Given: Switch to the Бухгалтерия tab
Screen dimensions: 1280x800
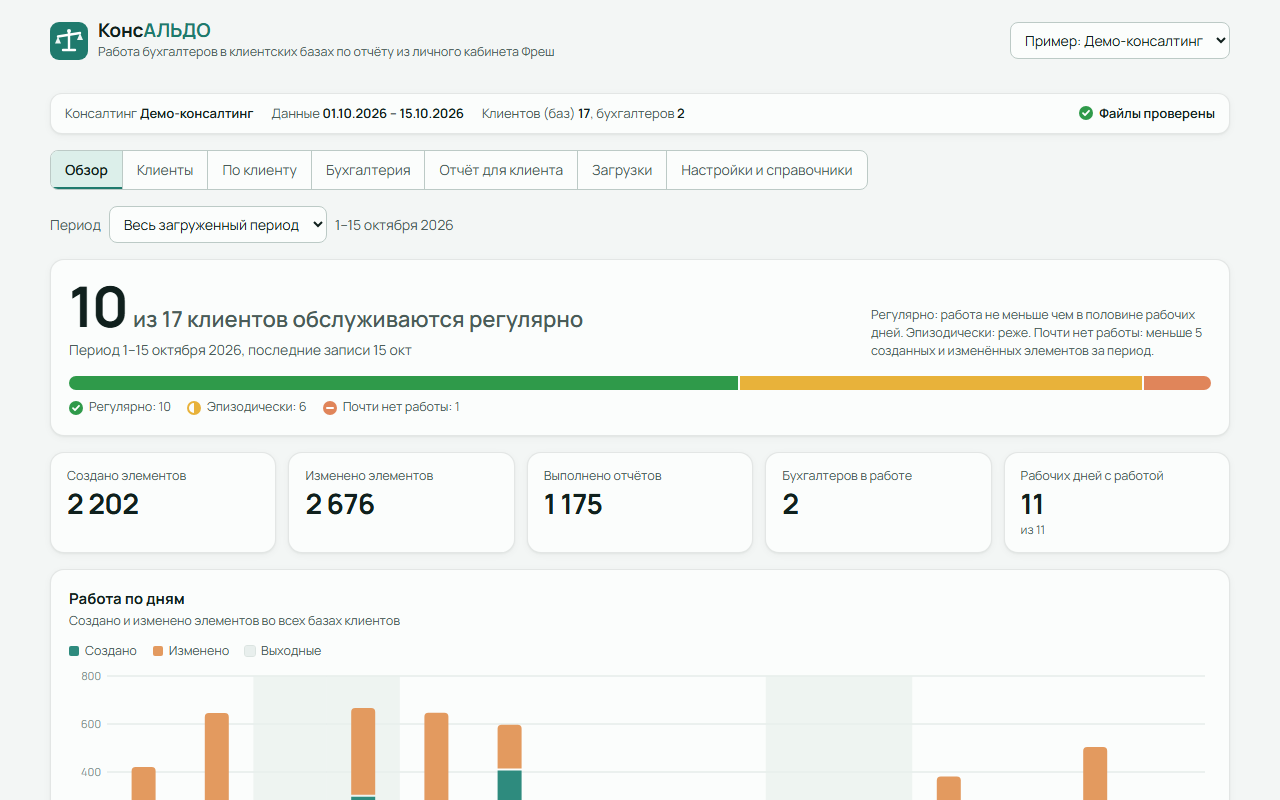Looking at the screenshot, I should pyautogui.click(x=368, y=170).
